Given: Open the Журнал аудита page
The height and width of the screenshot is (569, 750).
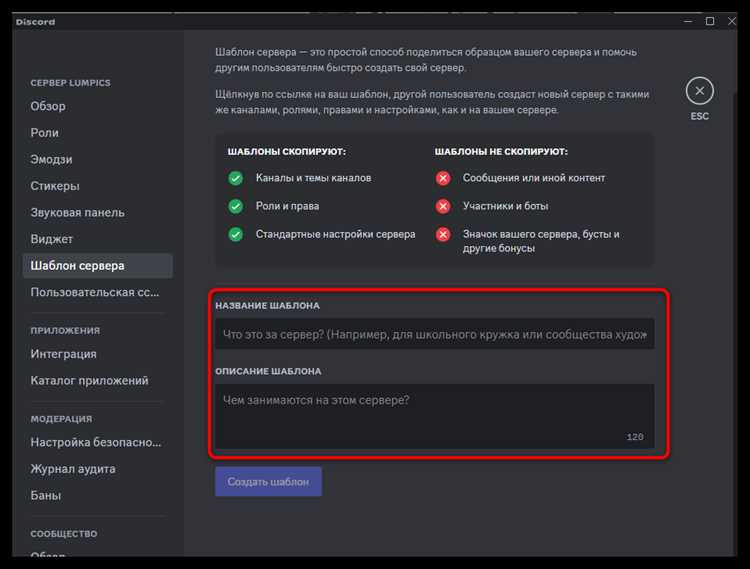Looking at the screenshot, I should pyautogui.click(x=73, y=469).
